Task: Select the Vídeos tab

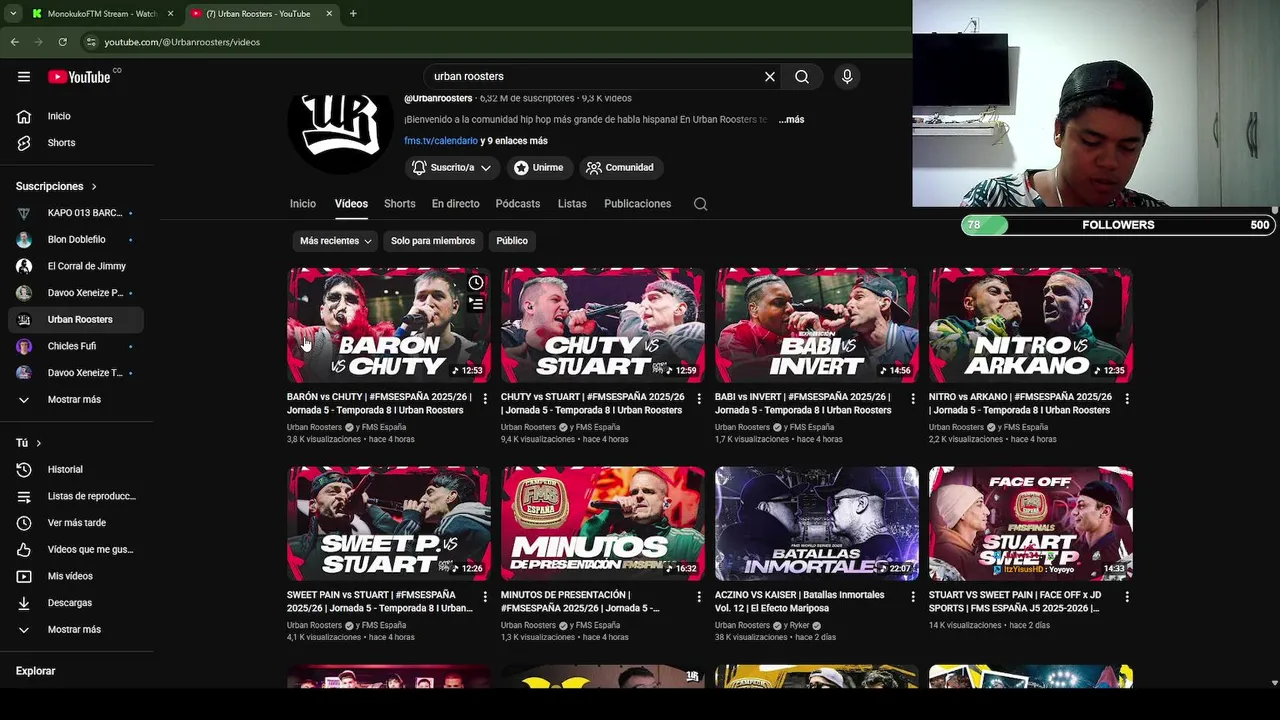Action: pos(351,204)
